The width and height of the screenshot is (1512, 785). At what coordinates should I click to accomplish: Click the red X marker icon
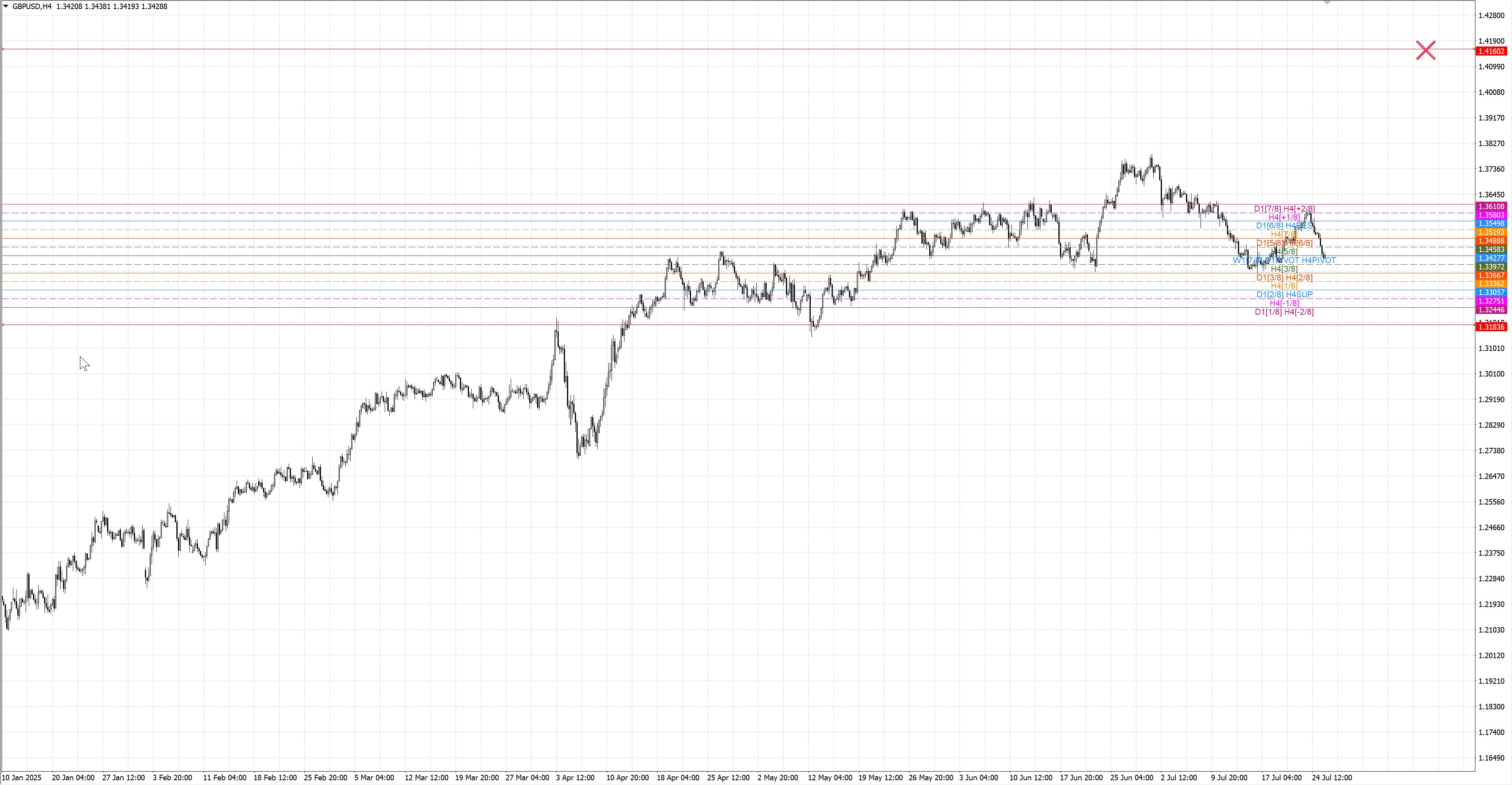[1425, 50]
